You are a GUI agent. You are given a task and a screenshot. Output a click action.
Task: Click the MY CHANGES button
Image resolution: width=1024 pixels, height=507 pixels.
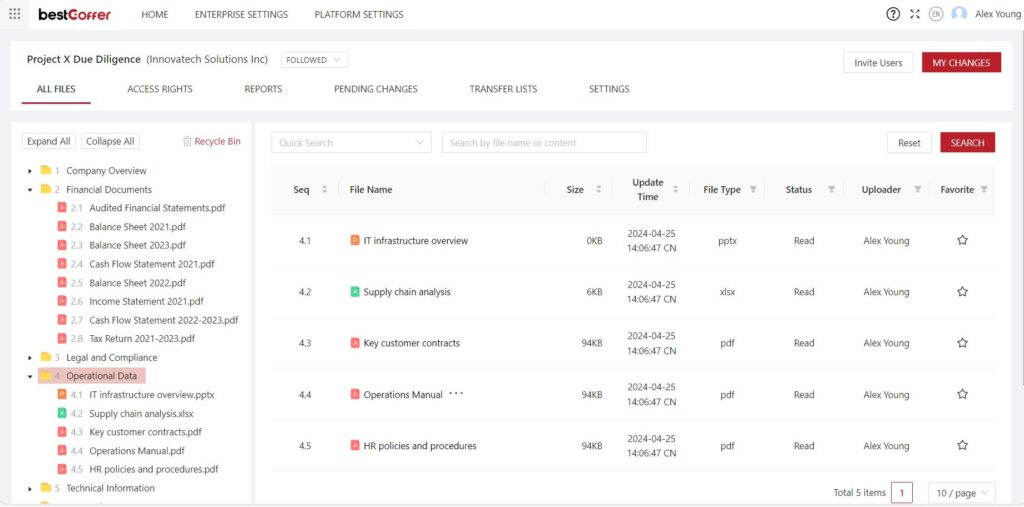(x=961, y=63)
